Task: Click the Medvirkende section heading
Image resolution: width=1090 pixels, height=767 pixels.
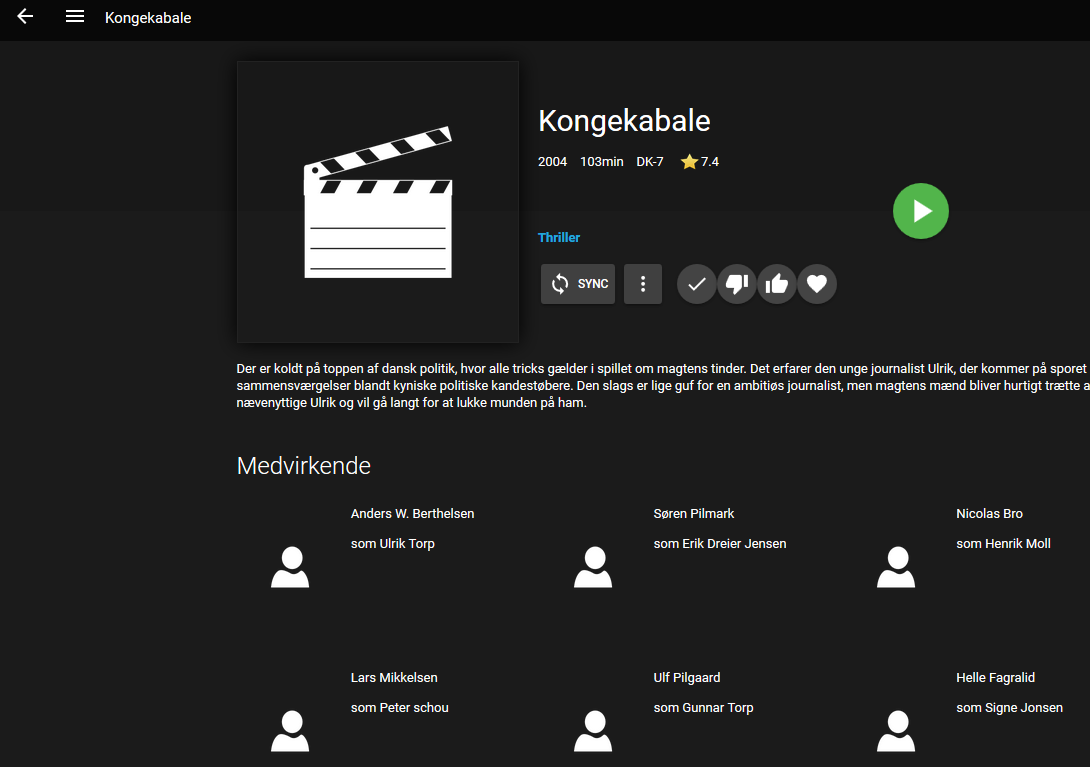Action: click(x=304, y=466)
